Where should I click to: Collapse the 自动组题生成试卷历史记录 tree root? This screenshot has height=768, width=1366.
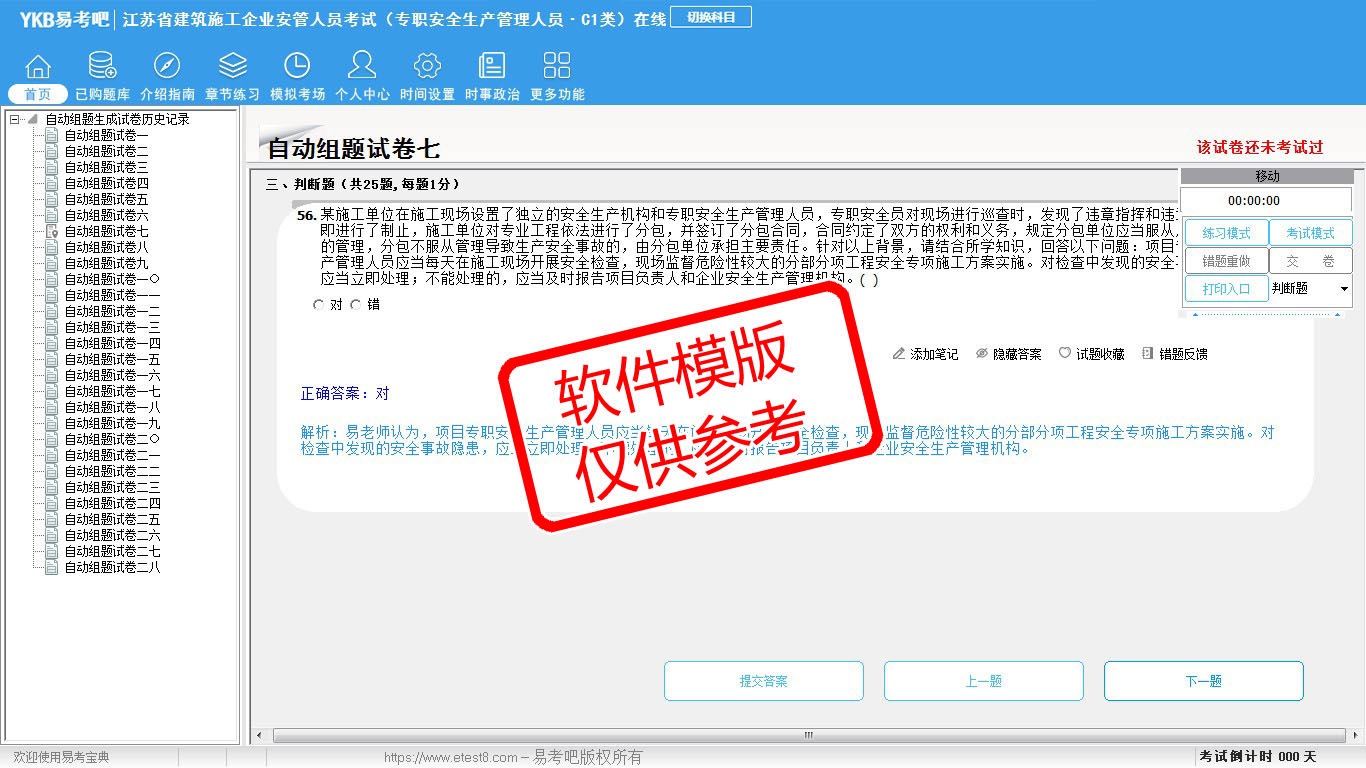pyautogui.click(x=15, y=120)
